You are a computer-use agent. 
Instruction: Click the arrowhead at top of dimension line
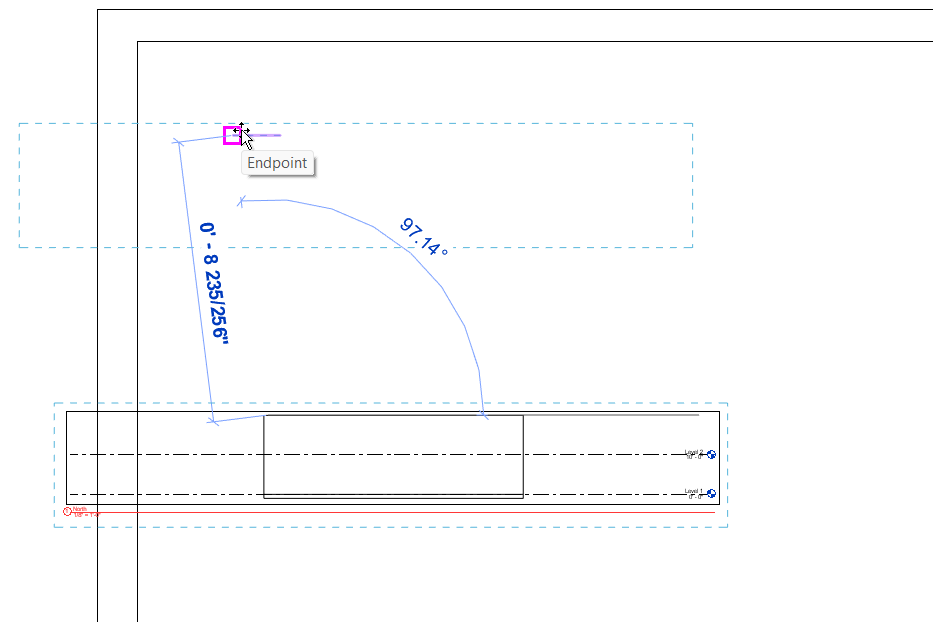179,141
